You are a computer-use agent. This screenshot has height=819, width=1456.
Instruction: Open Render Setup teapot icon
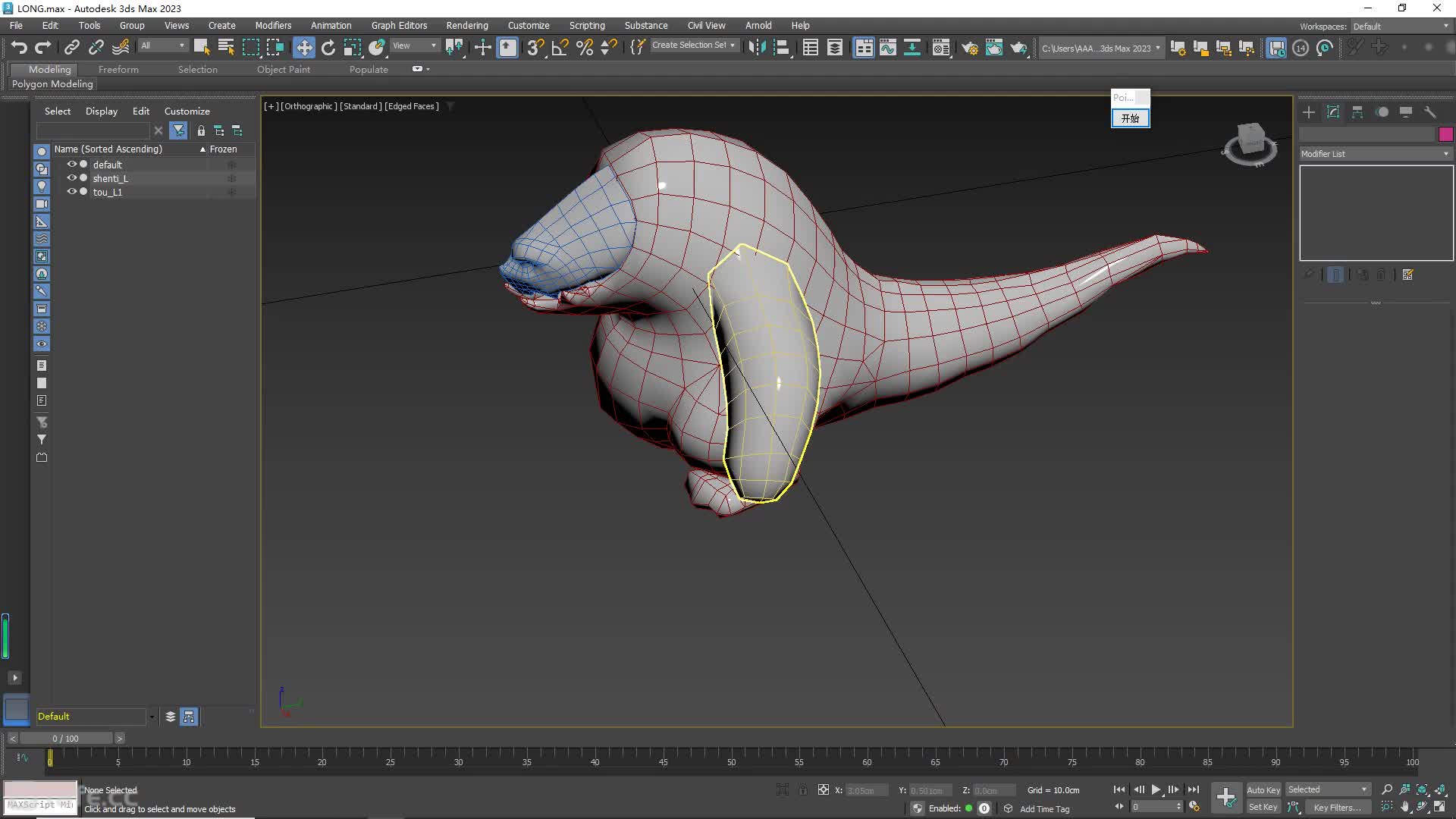[x=970, y=48]
